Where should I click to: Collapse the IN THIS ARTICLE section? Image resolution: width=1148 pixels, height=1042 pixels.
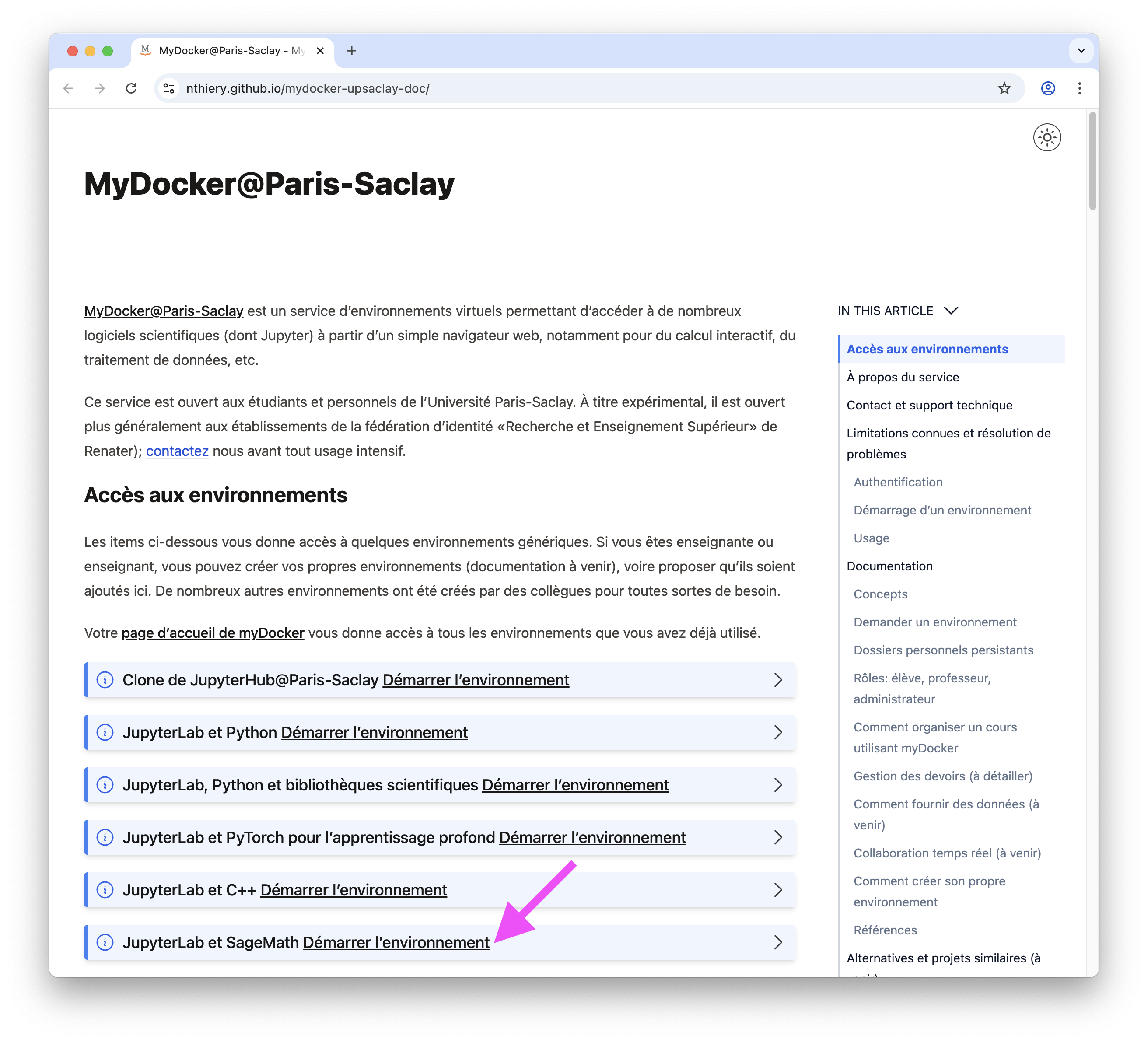click(x=950, y=311)
